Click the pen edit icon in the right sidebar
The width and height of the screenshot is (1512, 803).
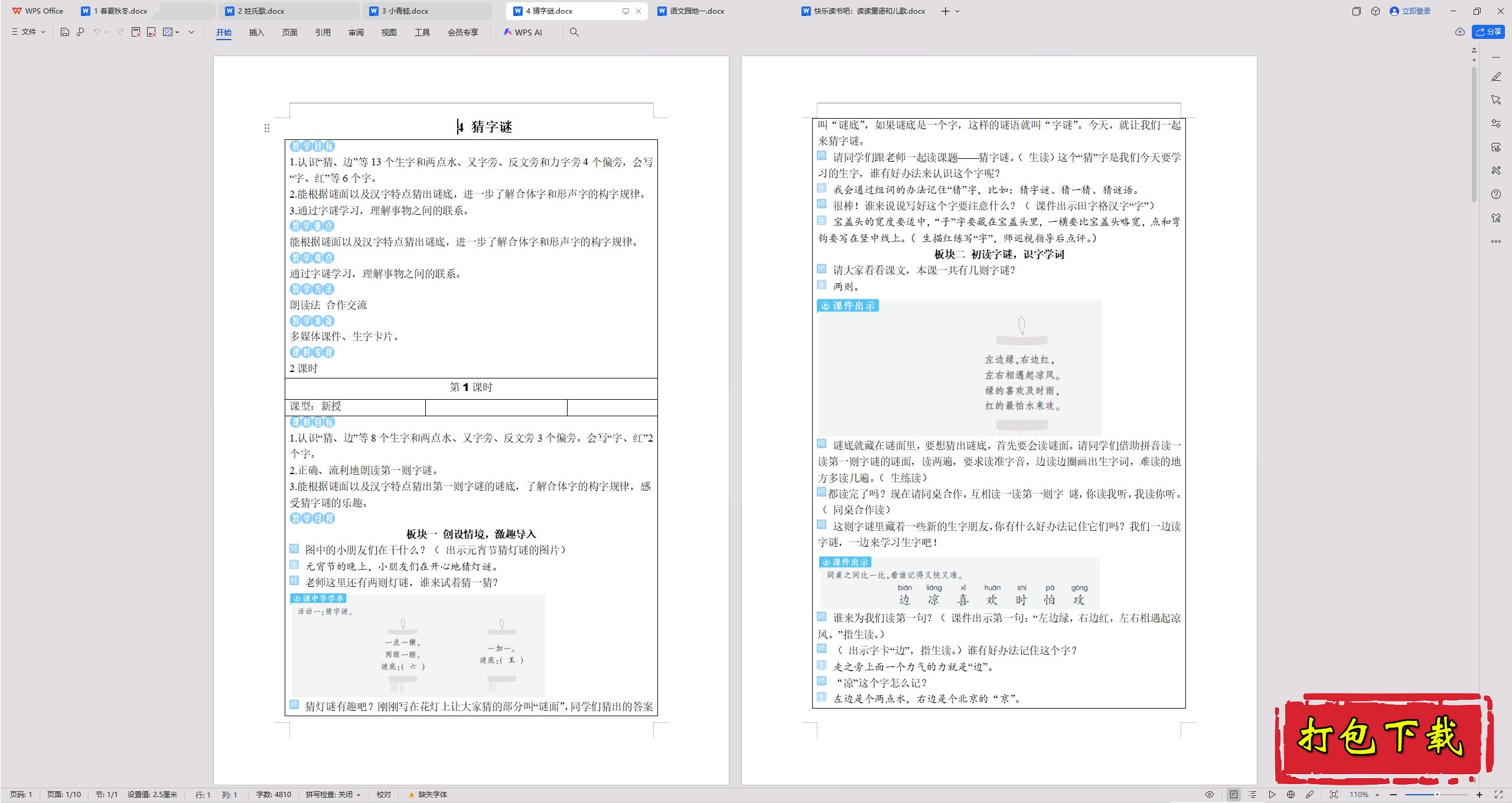tap(1496, 77)
